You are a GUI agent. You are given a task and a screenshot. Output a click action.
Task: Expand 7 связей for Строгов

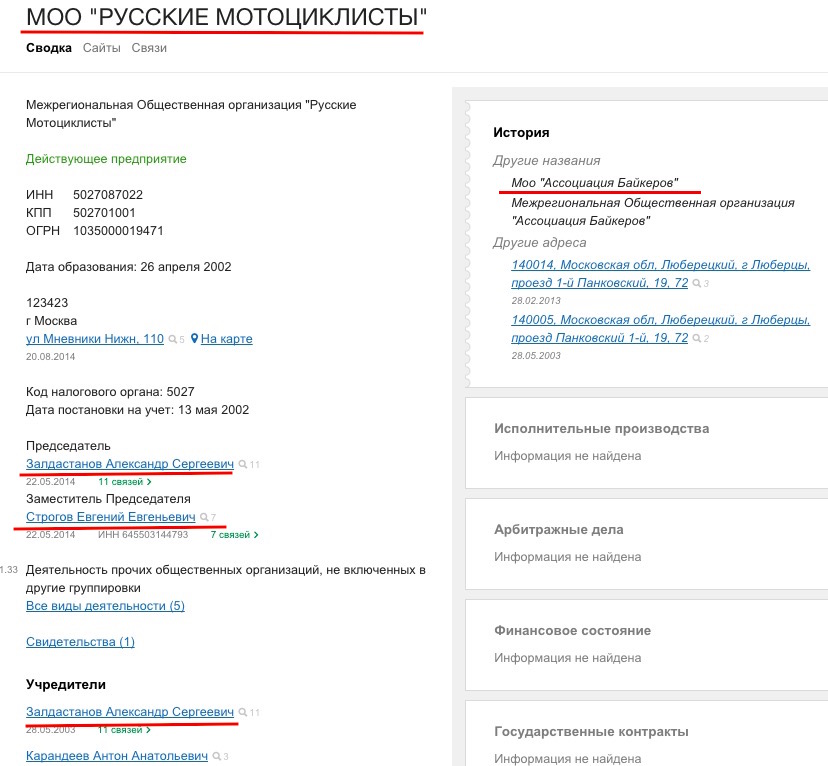coord(234,534)
